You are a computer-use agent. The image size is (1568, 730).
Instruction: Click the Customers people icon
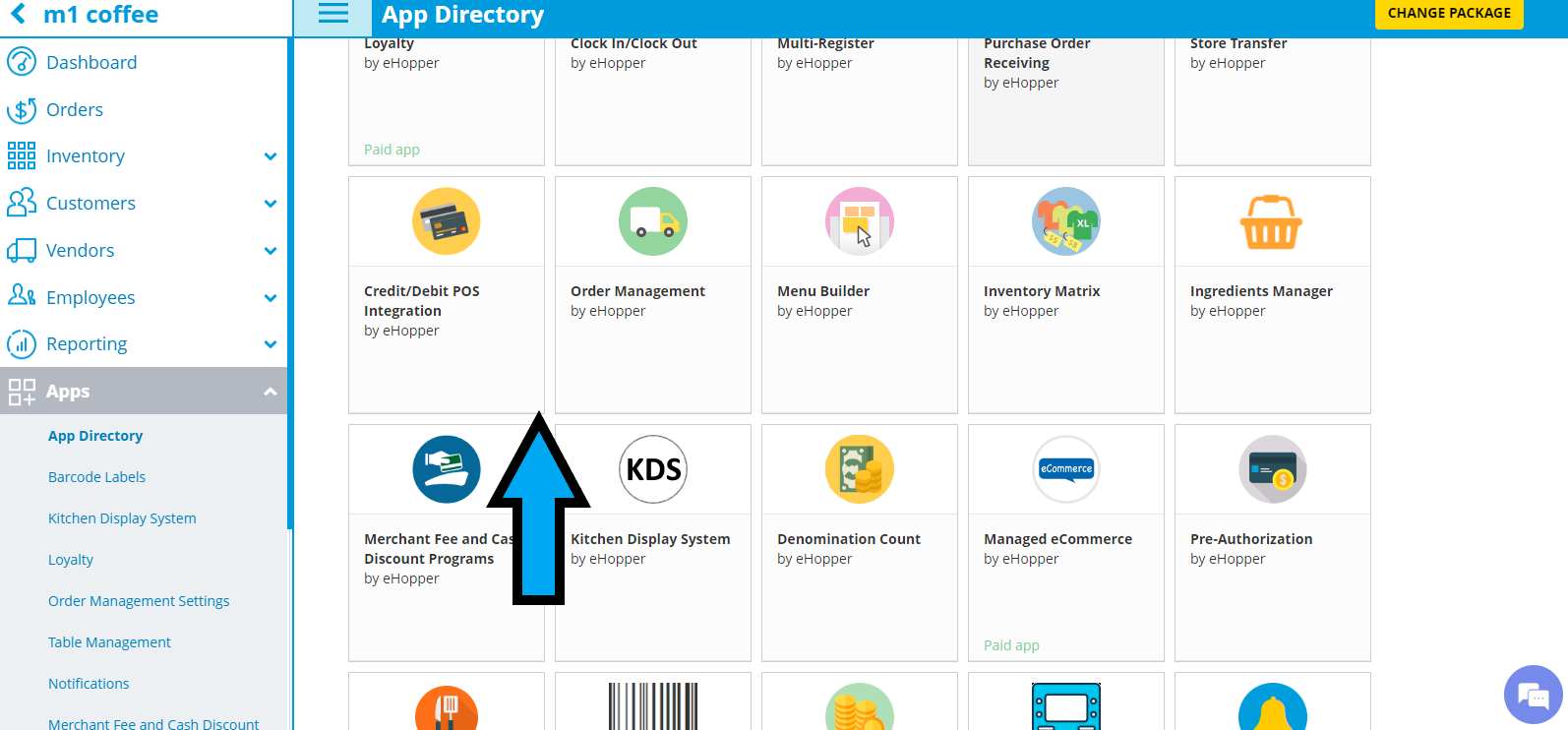tap(22, 203)
